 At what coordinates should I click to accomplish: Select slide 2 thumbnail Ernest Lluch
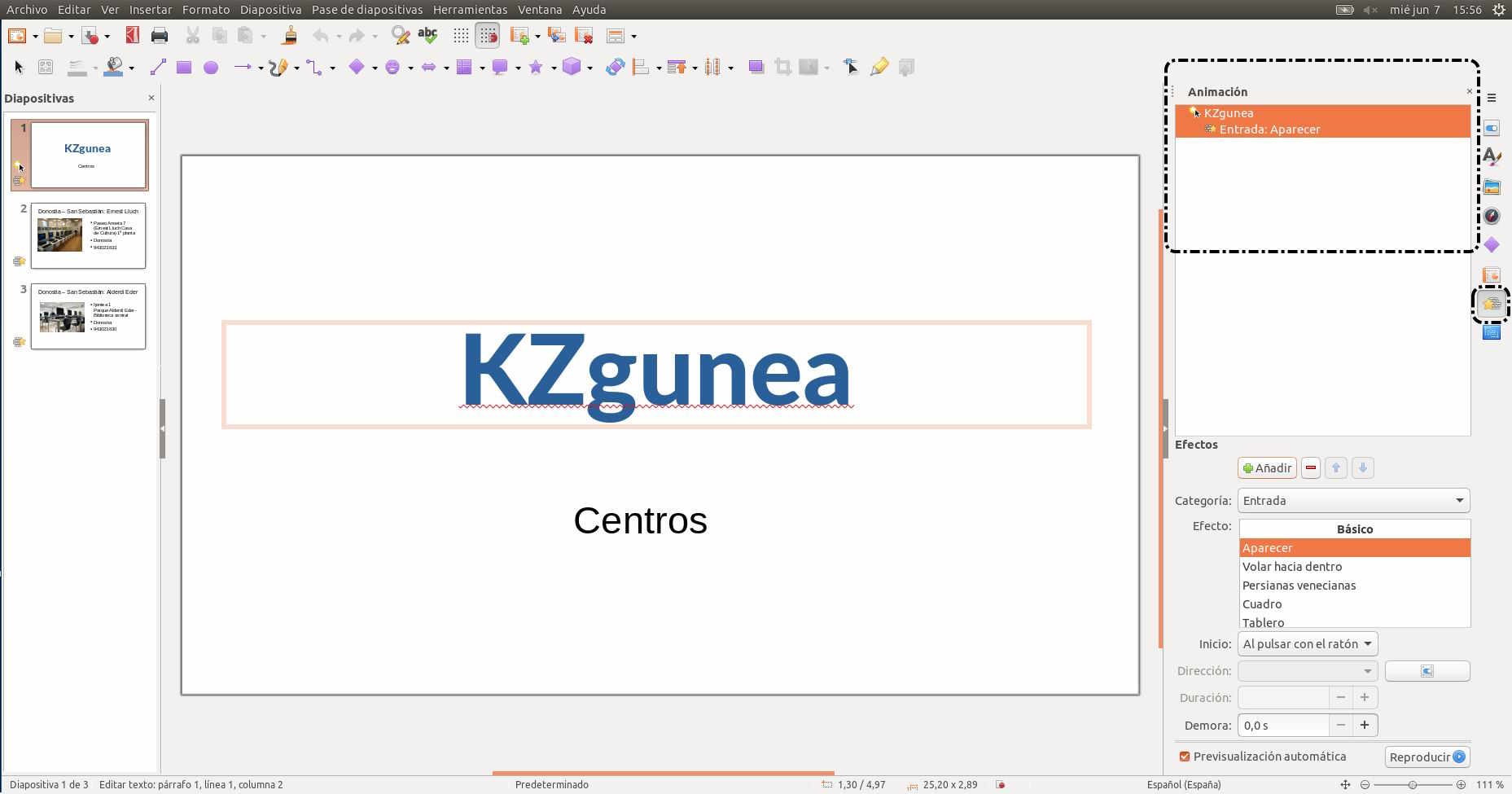[88, 235]
